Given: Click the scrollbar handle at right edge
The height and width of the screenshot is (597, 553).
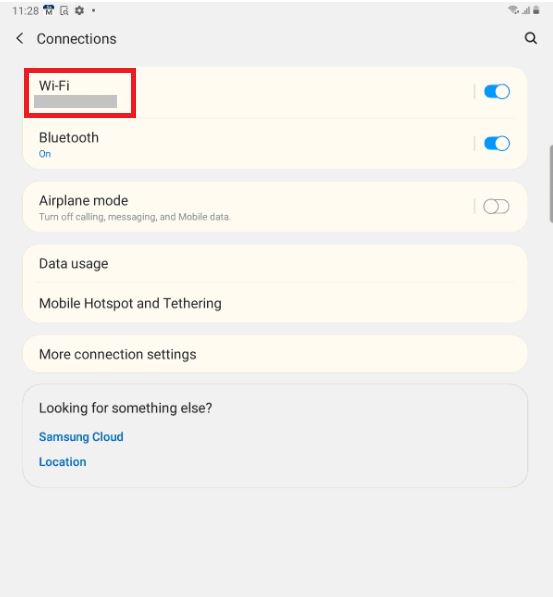Looking at the screenshot, I should (551, 184).
